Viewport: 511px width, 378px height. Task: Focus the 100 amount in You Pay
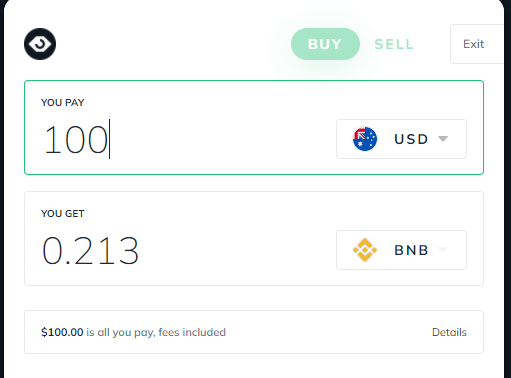coord(76,139)
